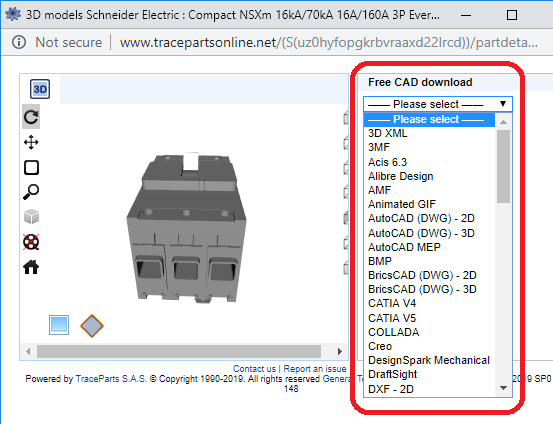
Task: Click the format list scroll down arrow
Action: (503, 388)
